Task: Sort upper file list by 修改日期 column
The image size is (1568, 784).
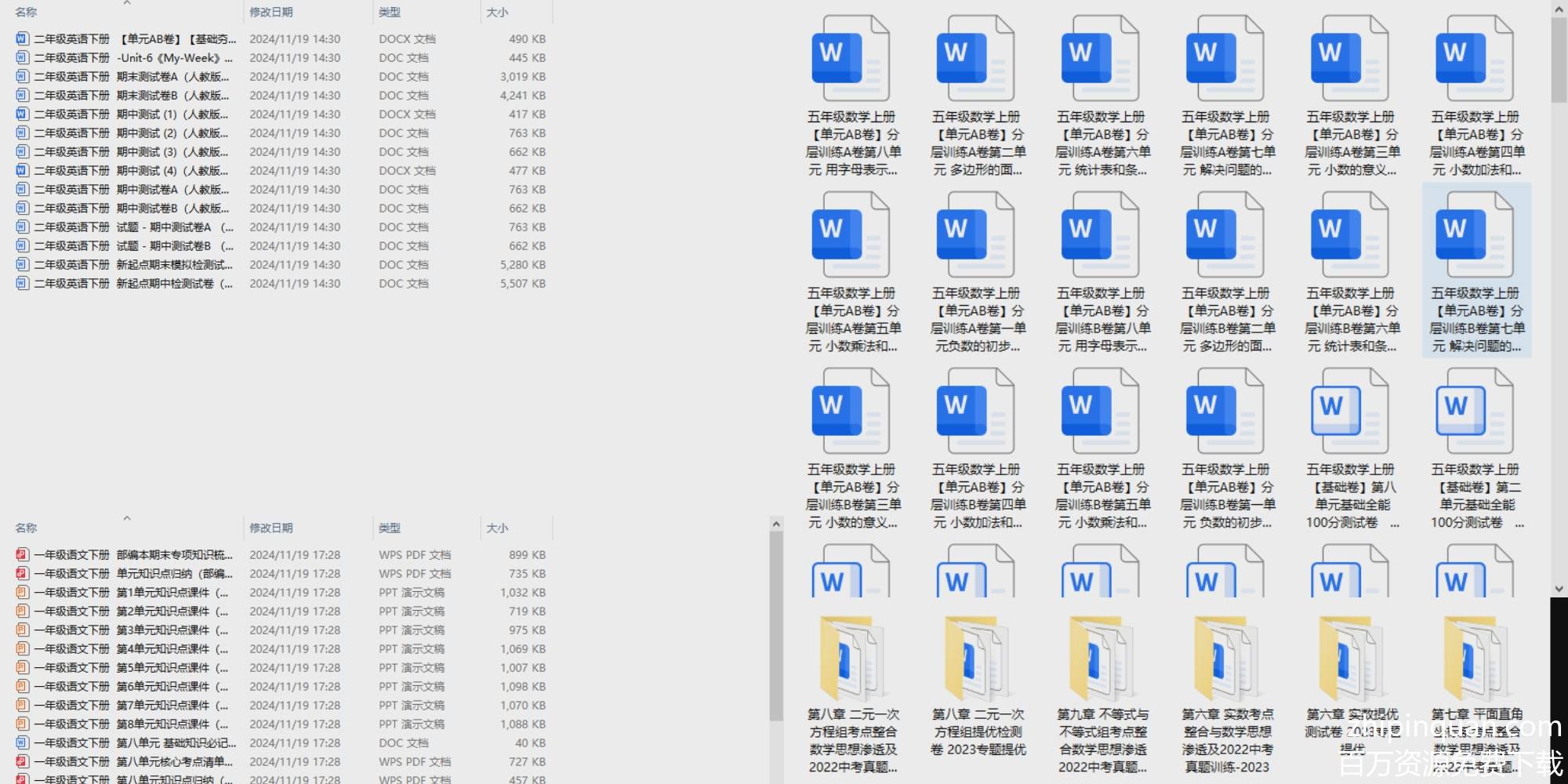Action: pyautogui.click(x=271, y=13)
